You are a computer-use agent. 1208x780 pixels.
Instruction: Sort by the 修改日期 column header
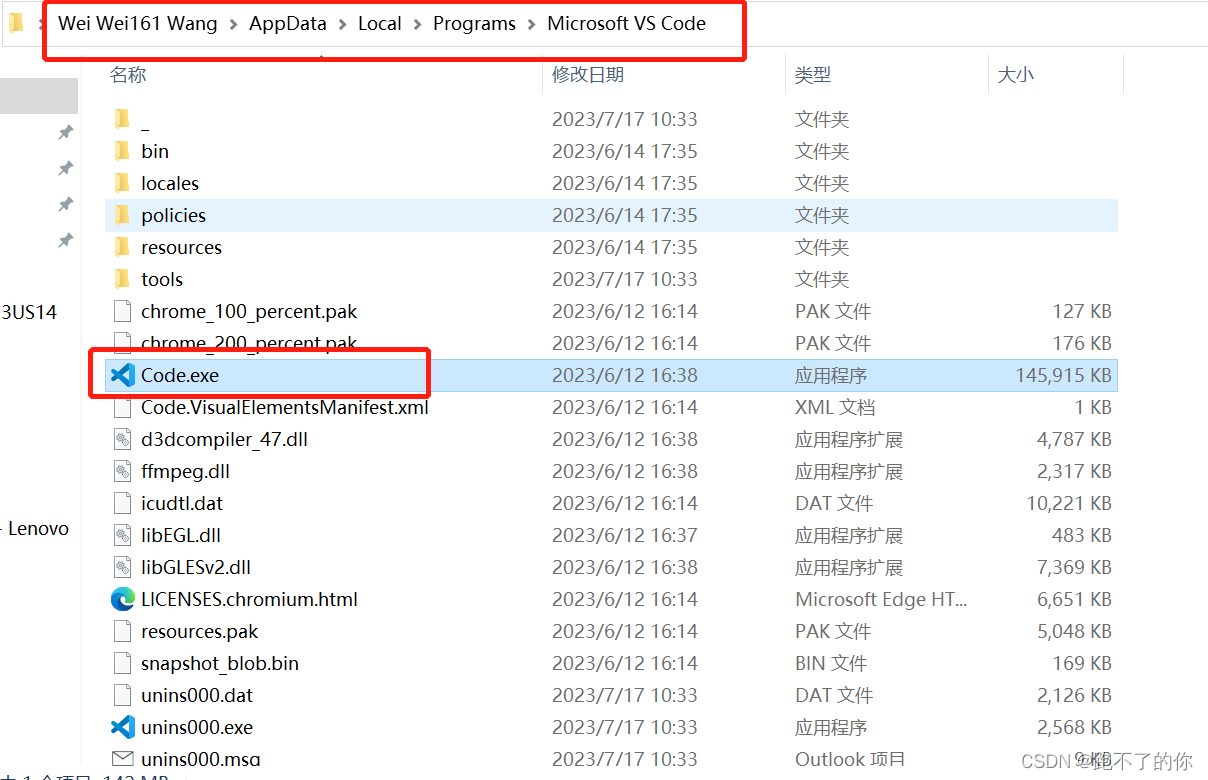588,75
